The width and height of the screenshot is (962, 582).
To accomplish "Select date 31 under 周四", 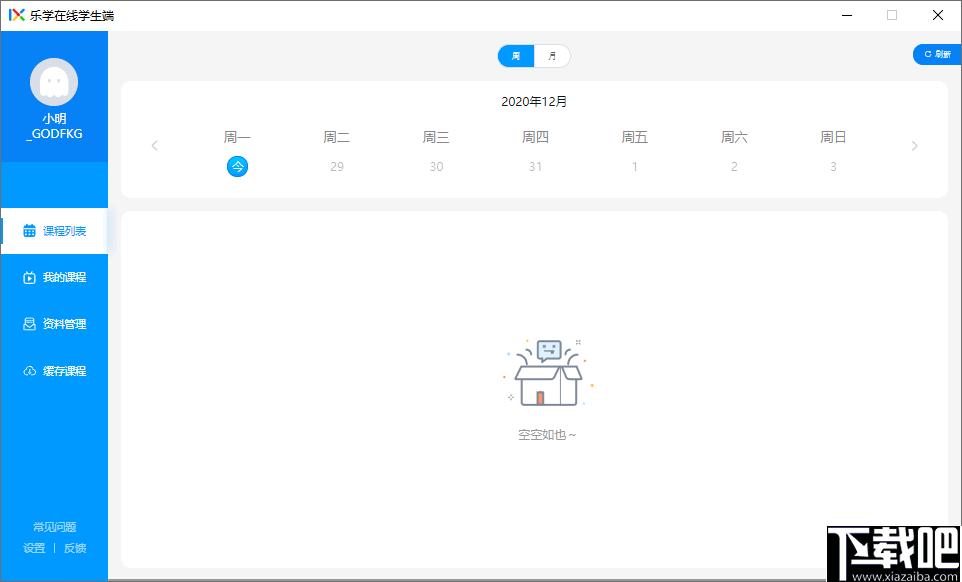I will 535,166.
